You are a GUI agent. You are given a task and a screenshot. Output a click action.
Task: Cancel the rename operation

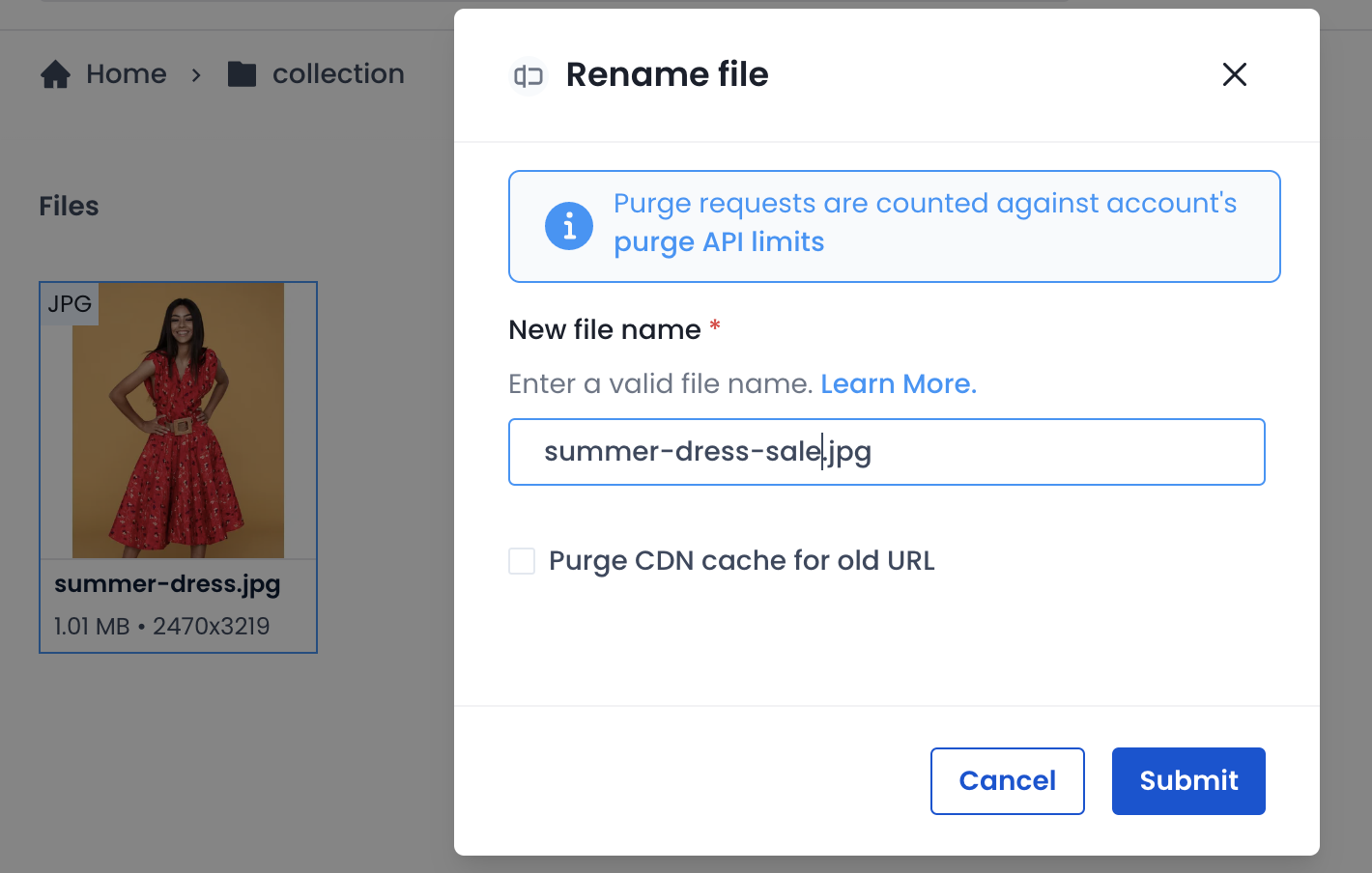(1007, 781)
